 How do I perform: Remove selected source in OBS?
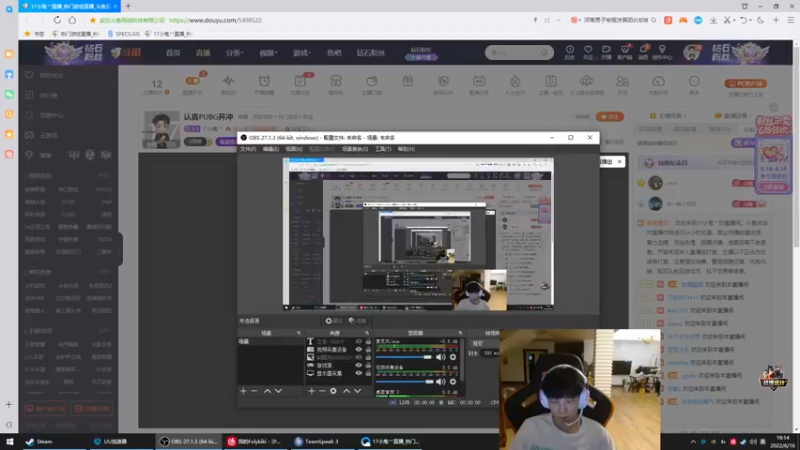coord(322,391)
